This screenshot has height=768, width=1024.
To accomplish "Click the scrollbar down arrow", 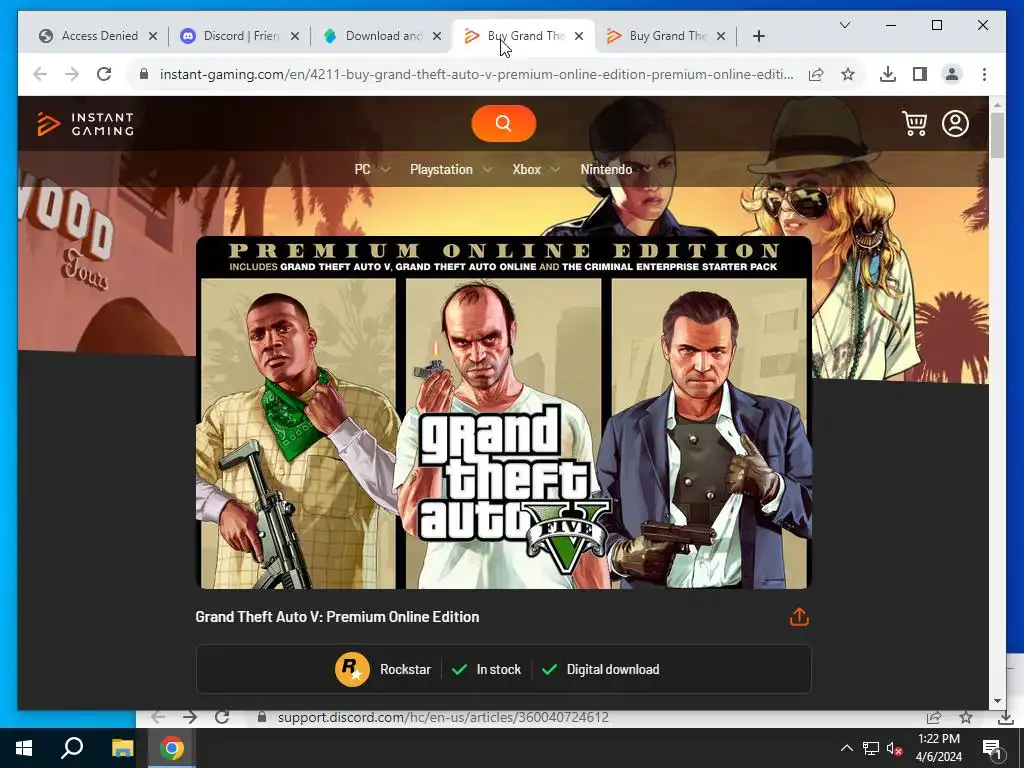I will 997,701.
